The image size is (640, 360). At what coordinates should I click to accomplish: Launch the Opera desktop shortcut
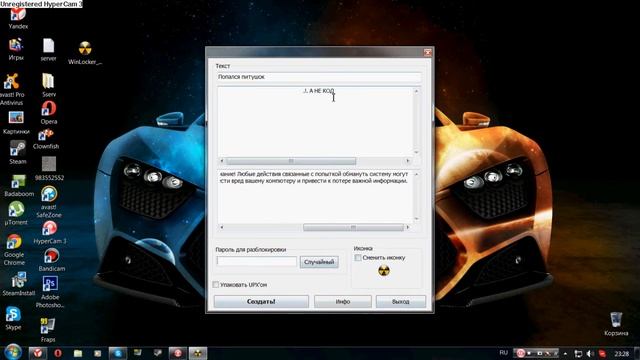[49, 113]
